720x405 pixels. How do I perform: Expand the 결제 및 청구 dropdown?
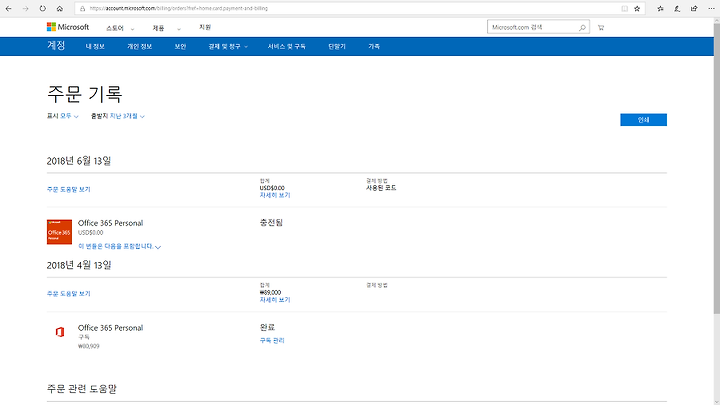pos(228,46)
